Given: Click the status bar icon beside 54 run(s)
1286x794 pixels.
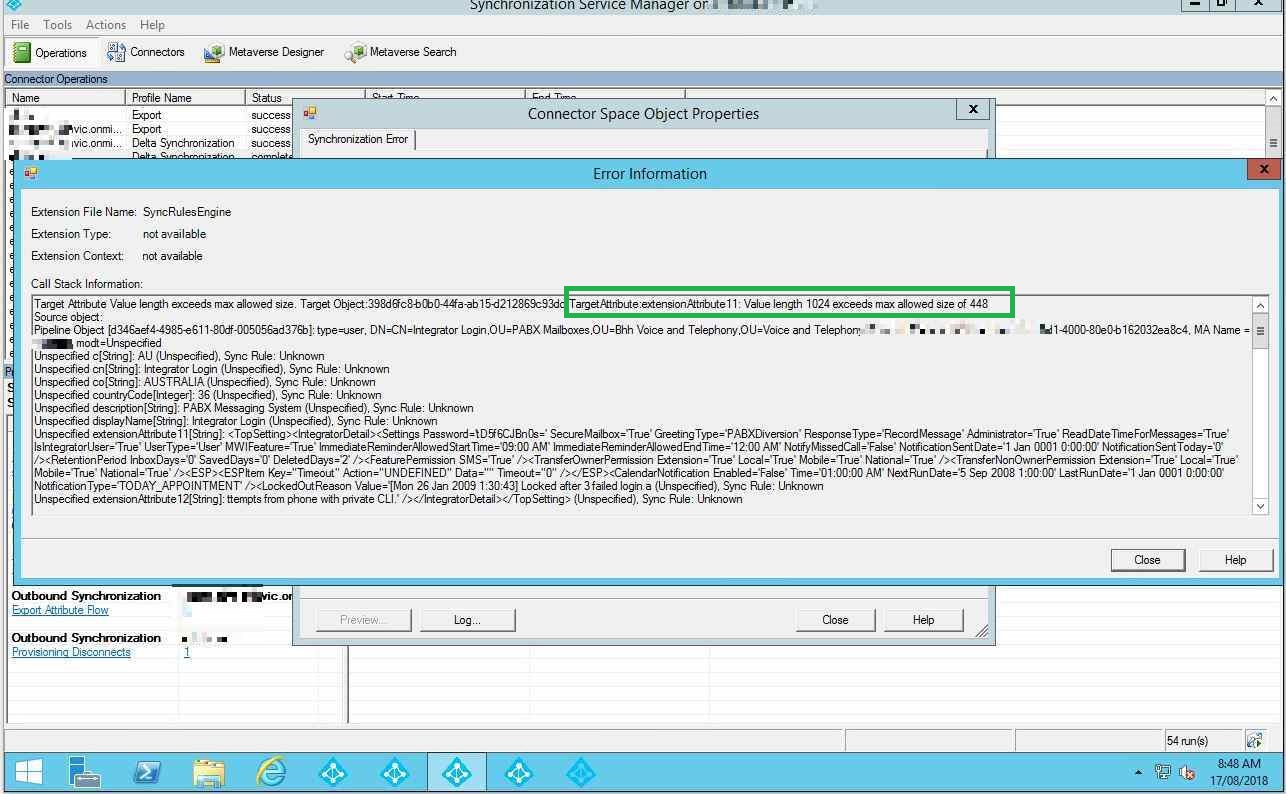Looking at the screenshot, I should [1255, 740].
